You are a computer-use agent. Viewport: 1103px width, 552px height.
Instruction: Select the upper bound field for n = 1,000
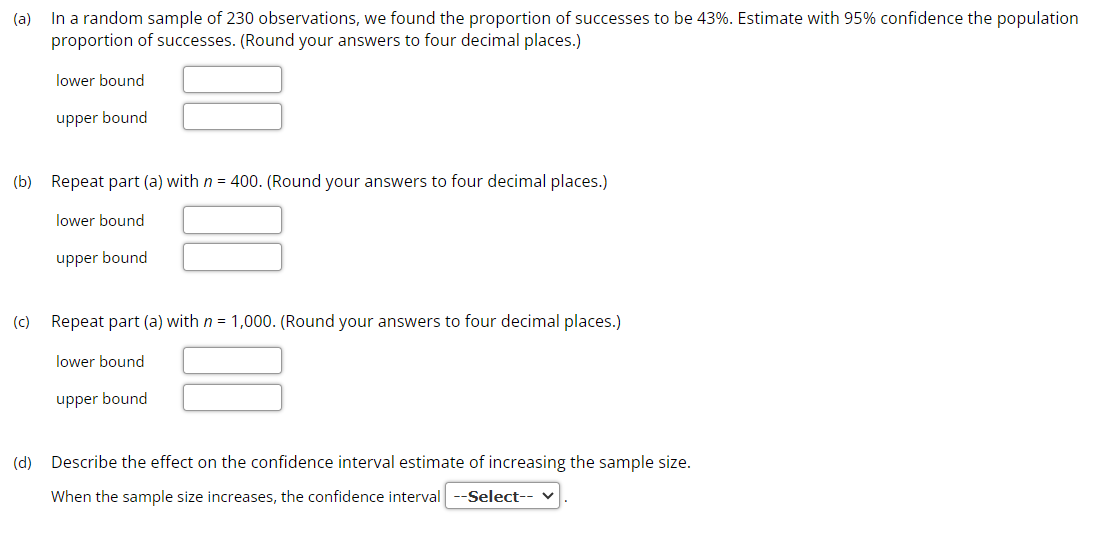point(232,397)
